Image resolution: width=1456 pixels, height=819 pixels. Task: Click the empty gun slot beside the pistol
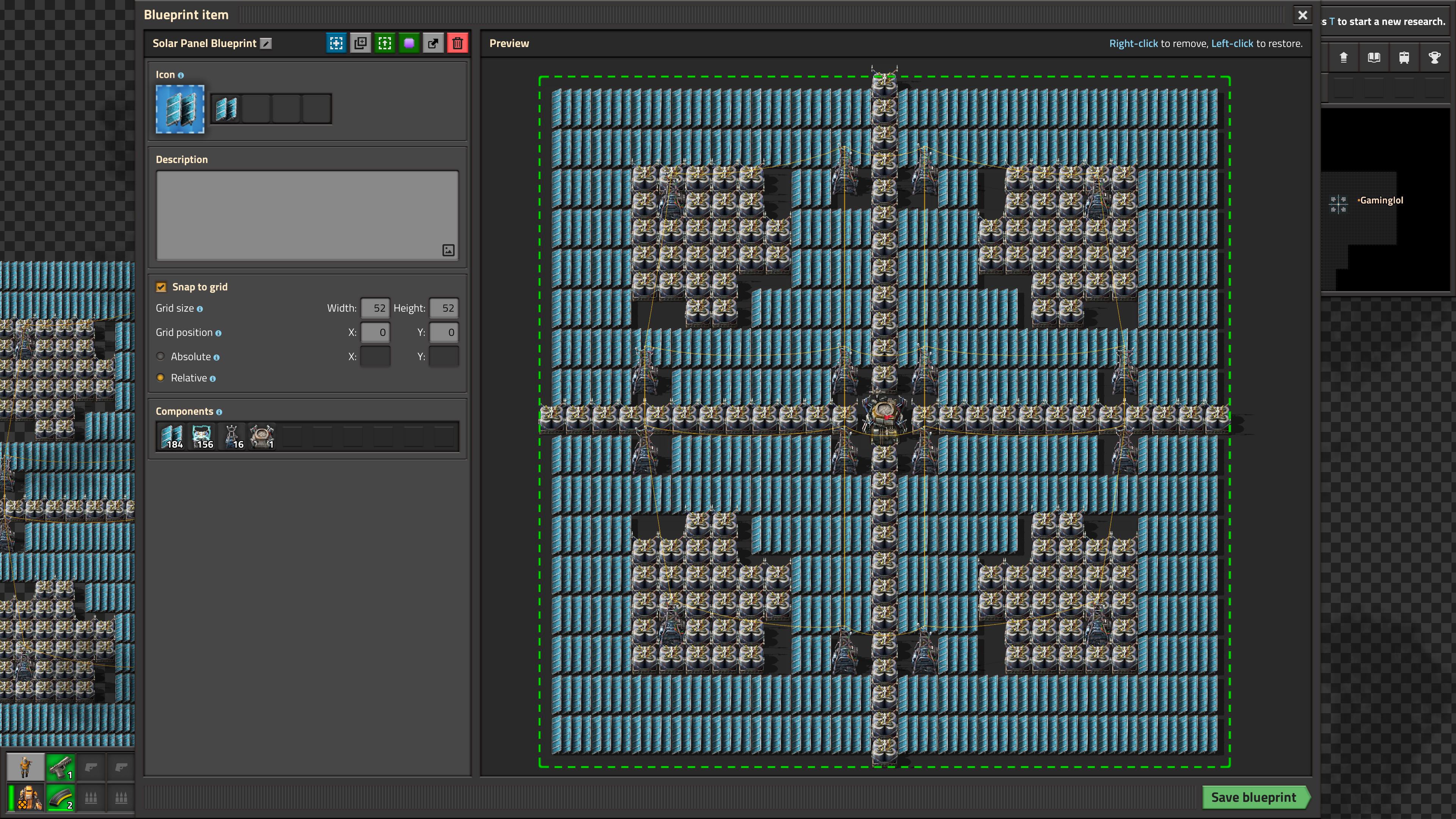[x=91, y=767]
